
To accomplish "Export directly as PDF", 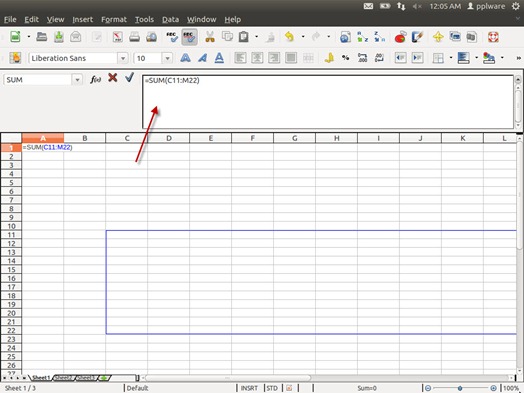I will [x=117, y=36].
